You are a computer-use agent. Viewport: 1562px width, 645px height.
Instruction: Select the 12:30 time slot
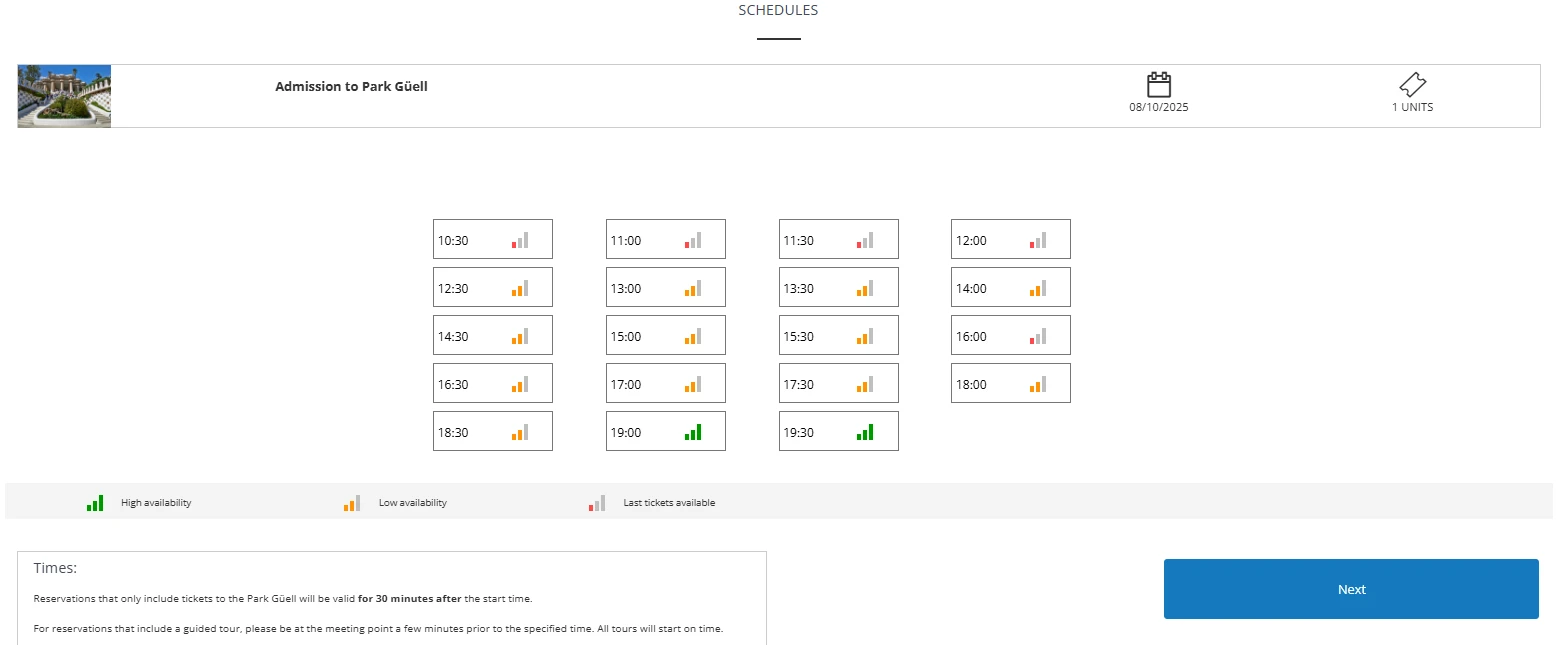[492, 288]
